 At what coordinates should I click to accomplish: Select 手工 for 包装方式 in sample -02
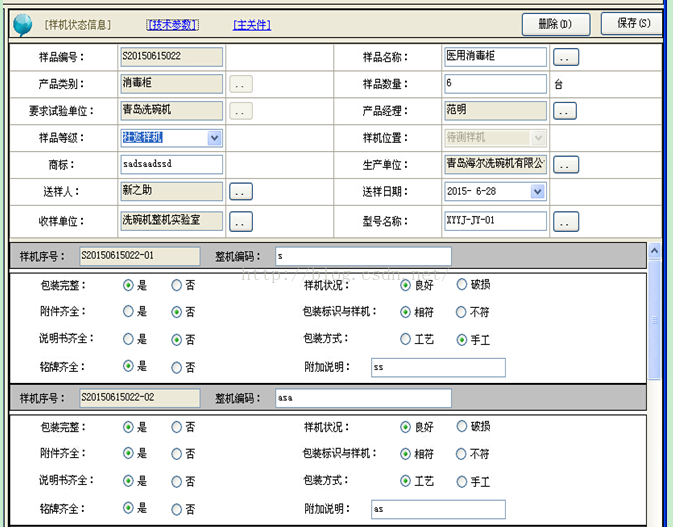461,482
